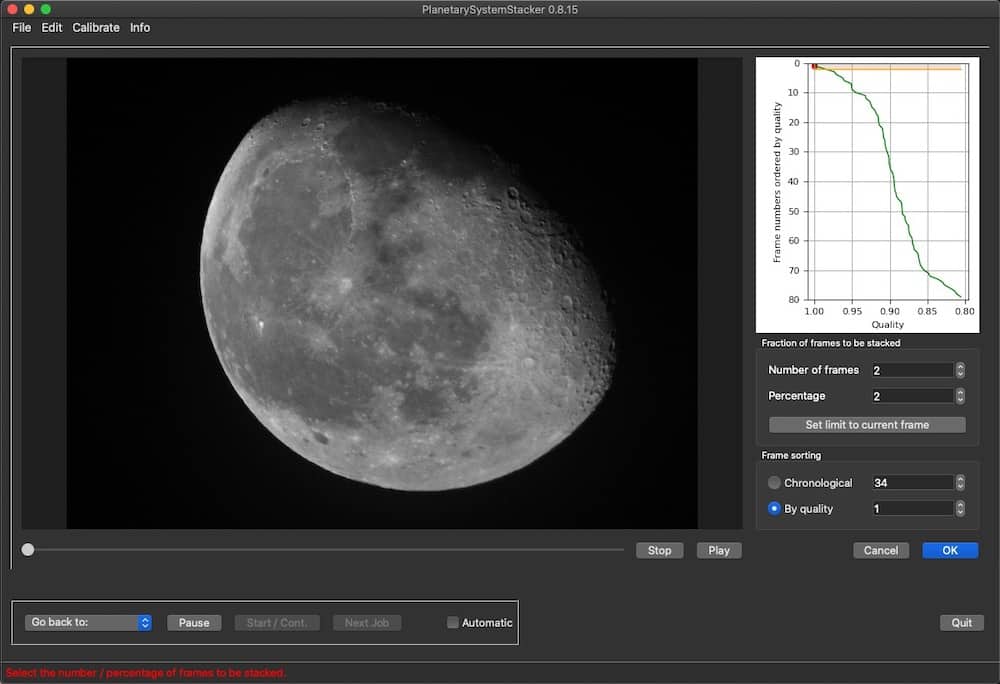Click the Number of frames stepper arrows

tap(960, 370)
